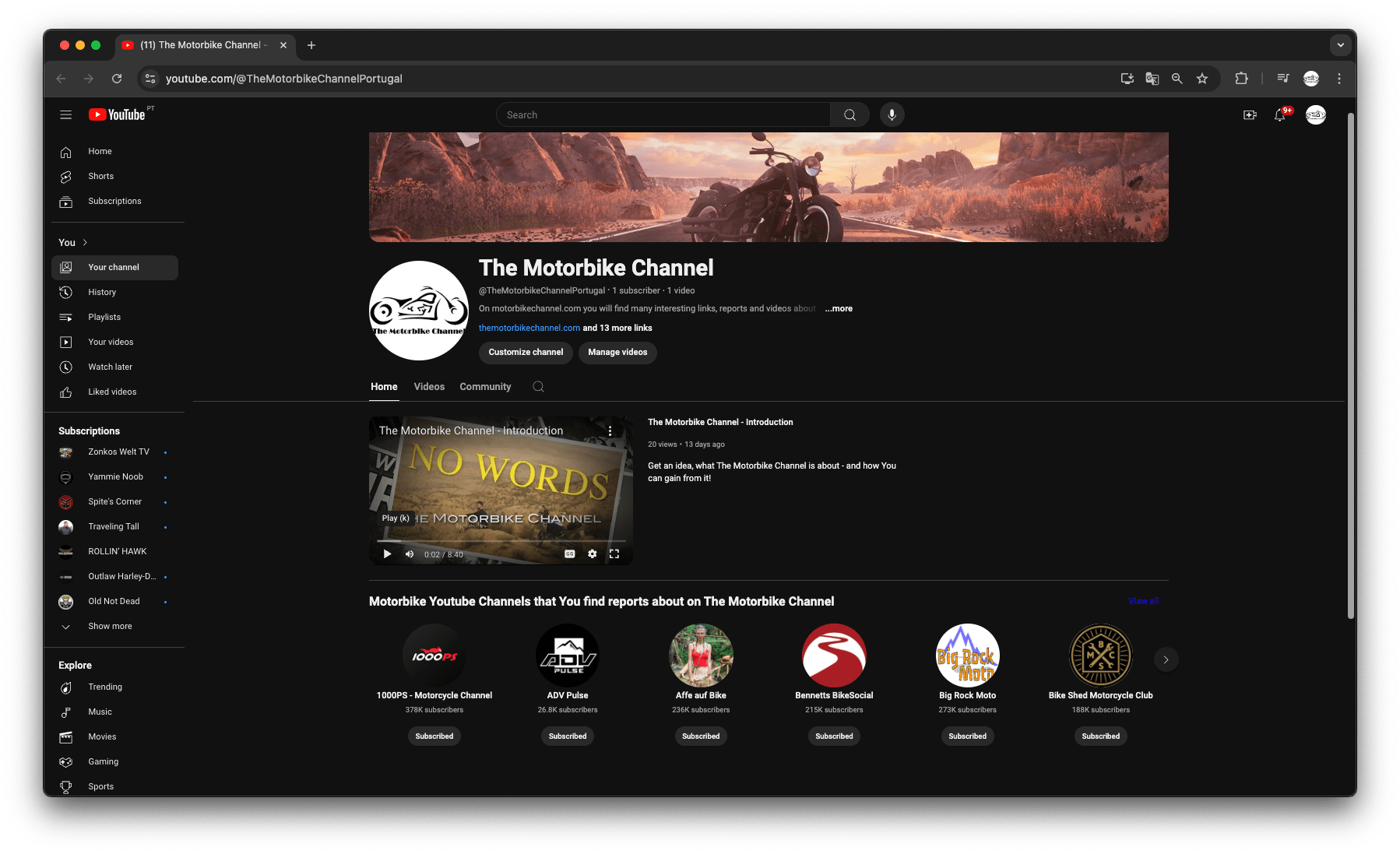Click the Customize channel button
Viewport: 1400px width, 854px height.
coord(526,353)
